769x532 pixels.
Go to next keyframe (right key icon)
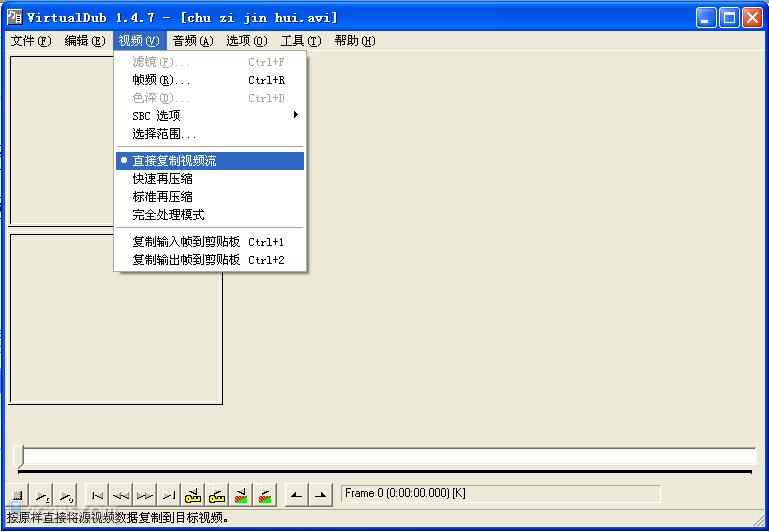[x=217, y=495]
